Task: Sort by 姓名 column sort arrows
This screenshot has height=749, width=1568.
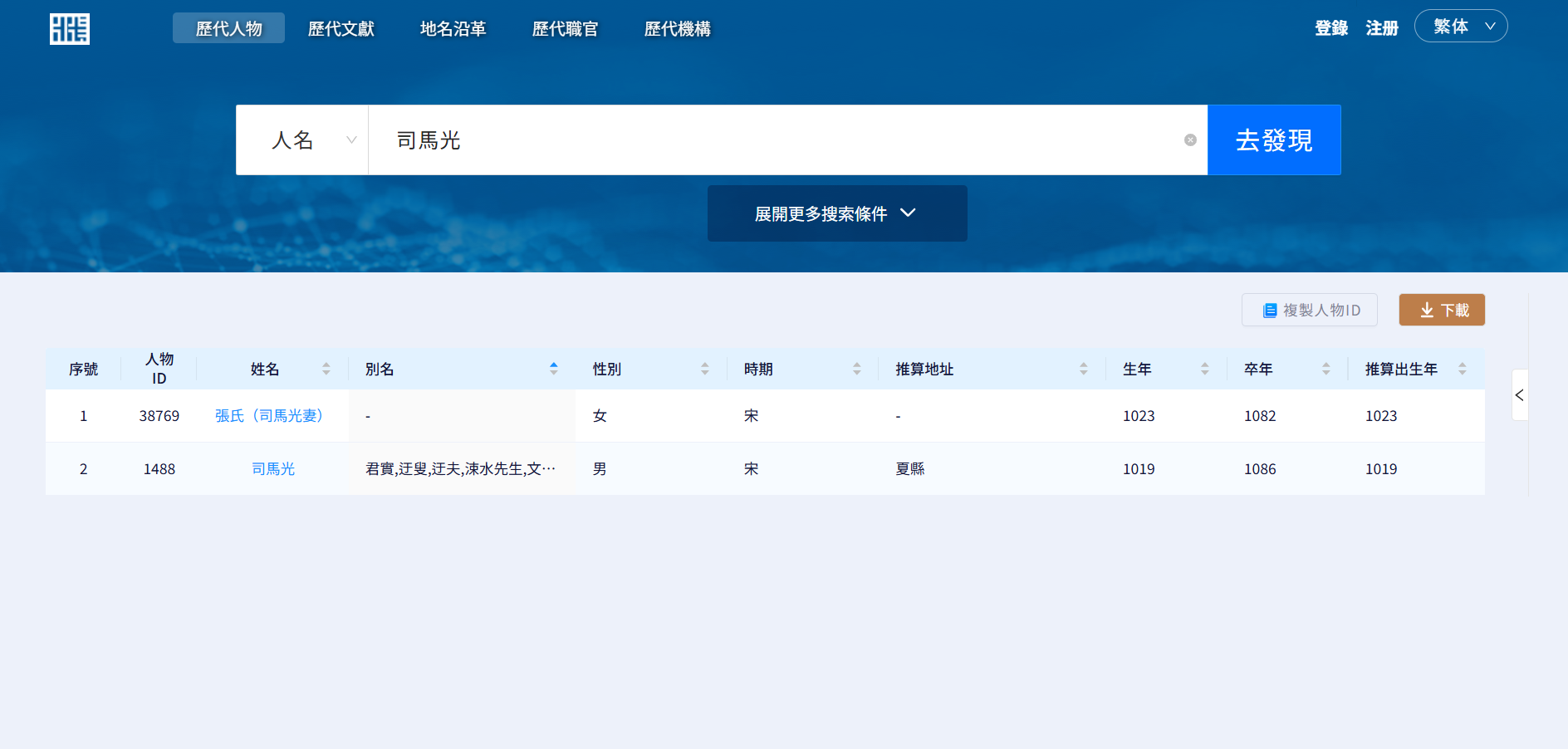Action: (x=326, y=369)
